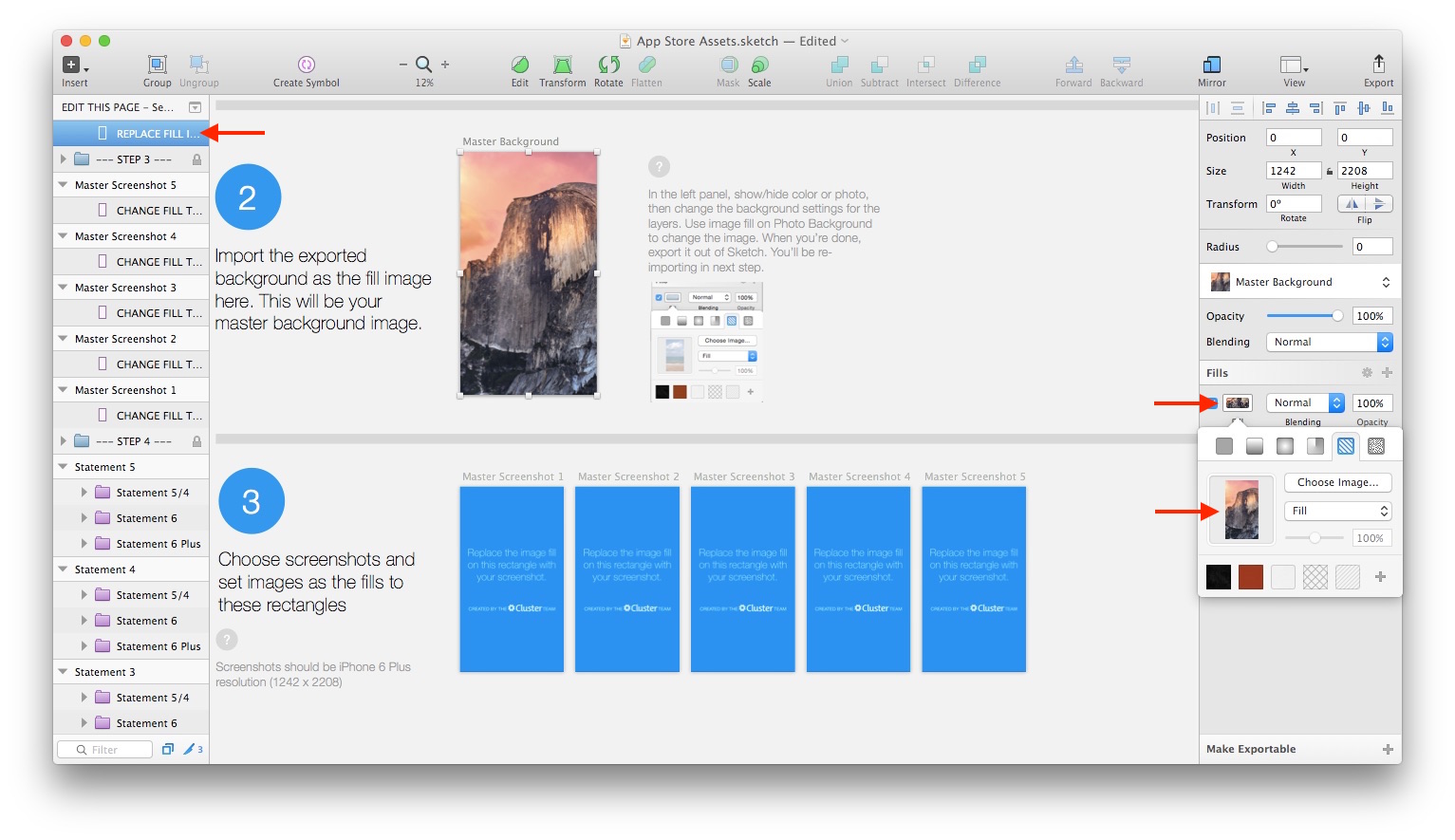This screenshot has width=1455, height=840.
Task: Open the View toolbar dropdown
Action: pos(1294,65)
